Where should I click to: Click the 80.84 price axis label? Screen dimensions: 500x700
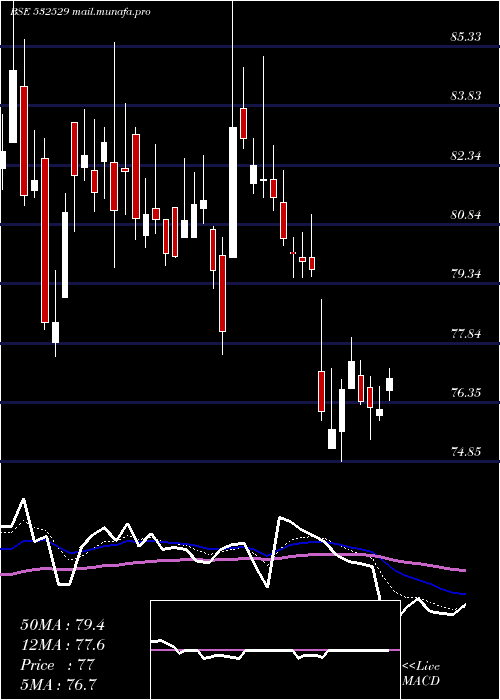coord(466,215)
